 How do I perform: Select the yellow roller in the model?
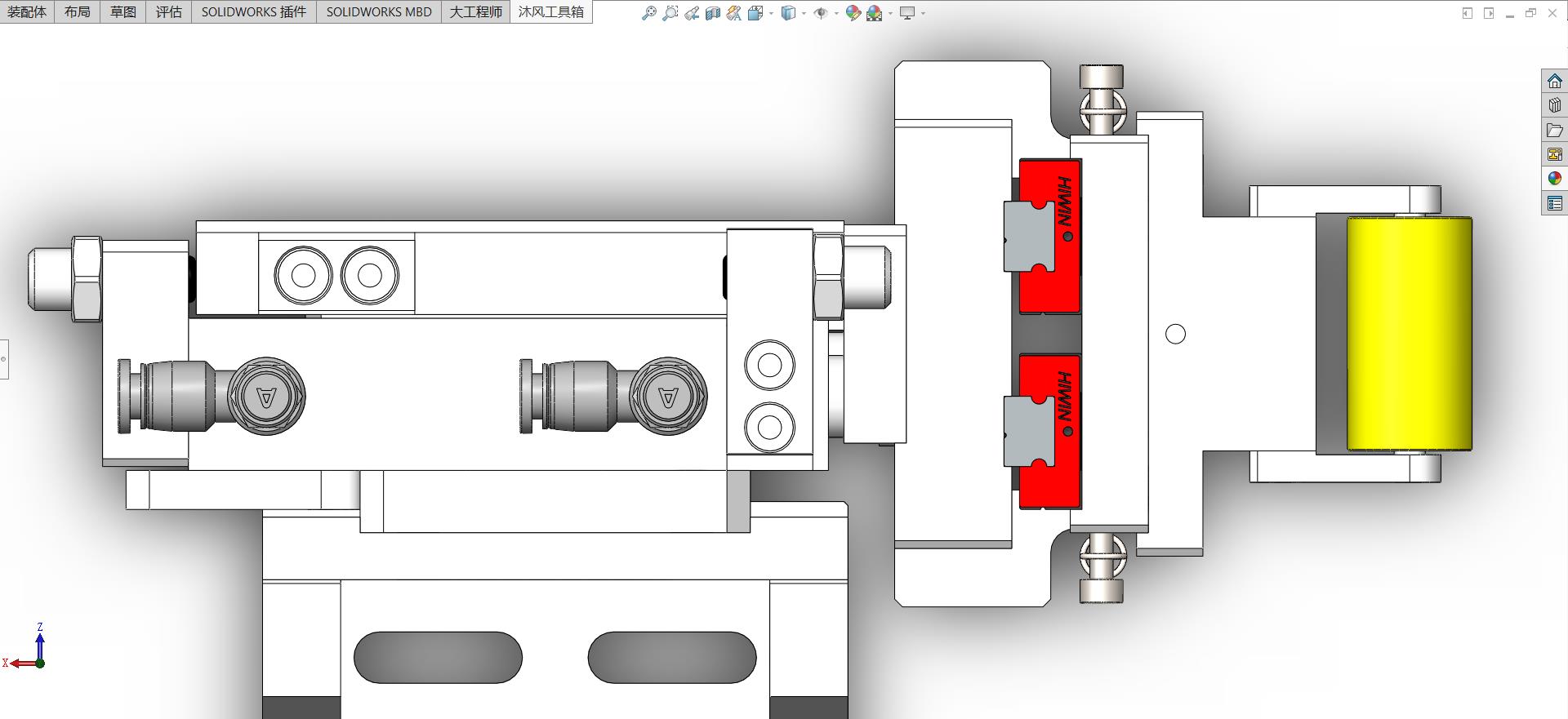[1409, 334]
